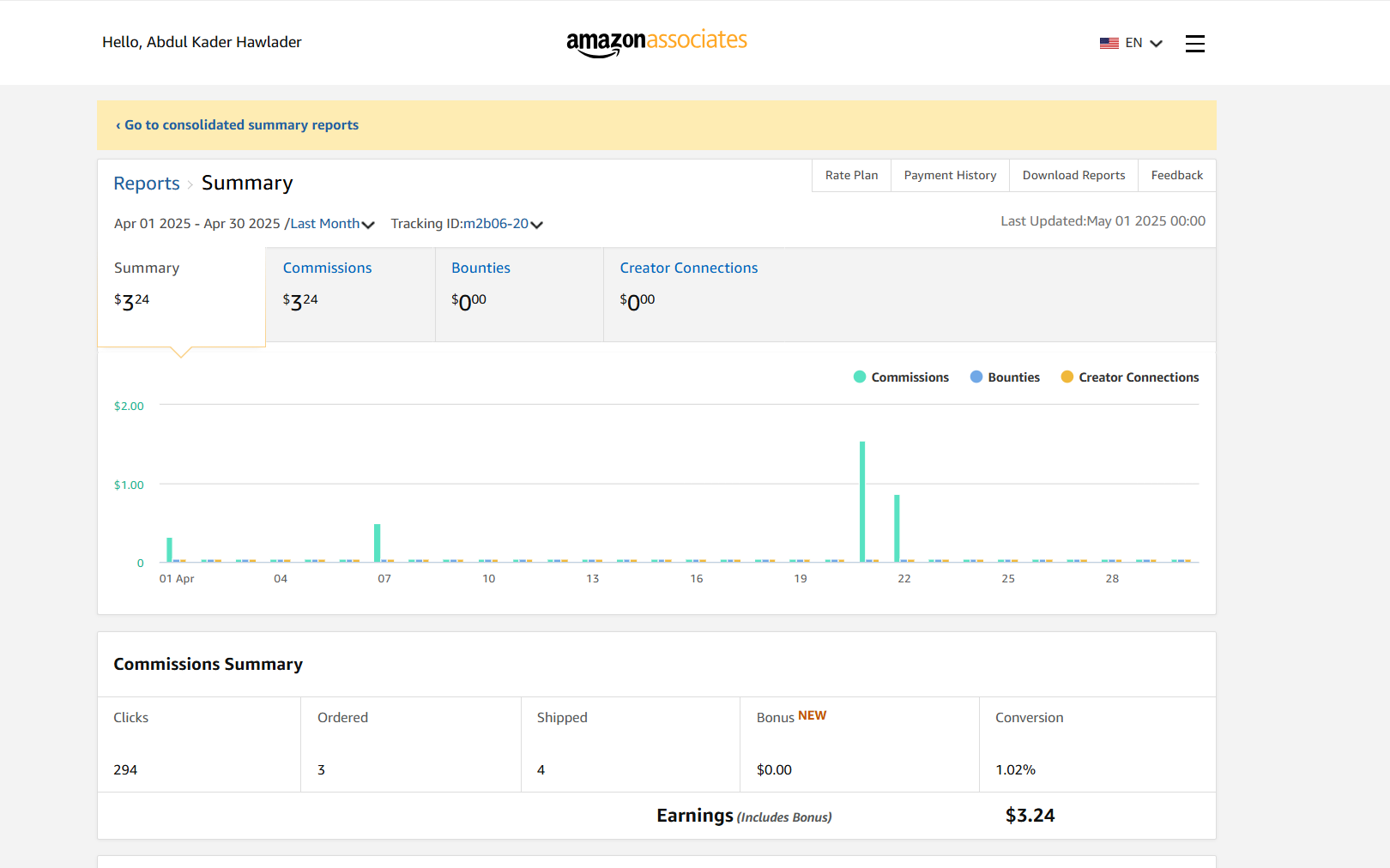Click the Ordered column header
Screen dimensions: 1390x868
click(342, 718)
